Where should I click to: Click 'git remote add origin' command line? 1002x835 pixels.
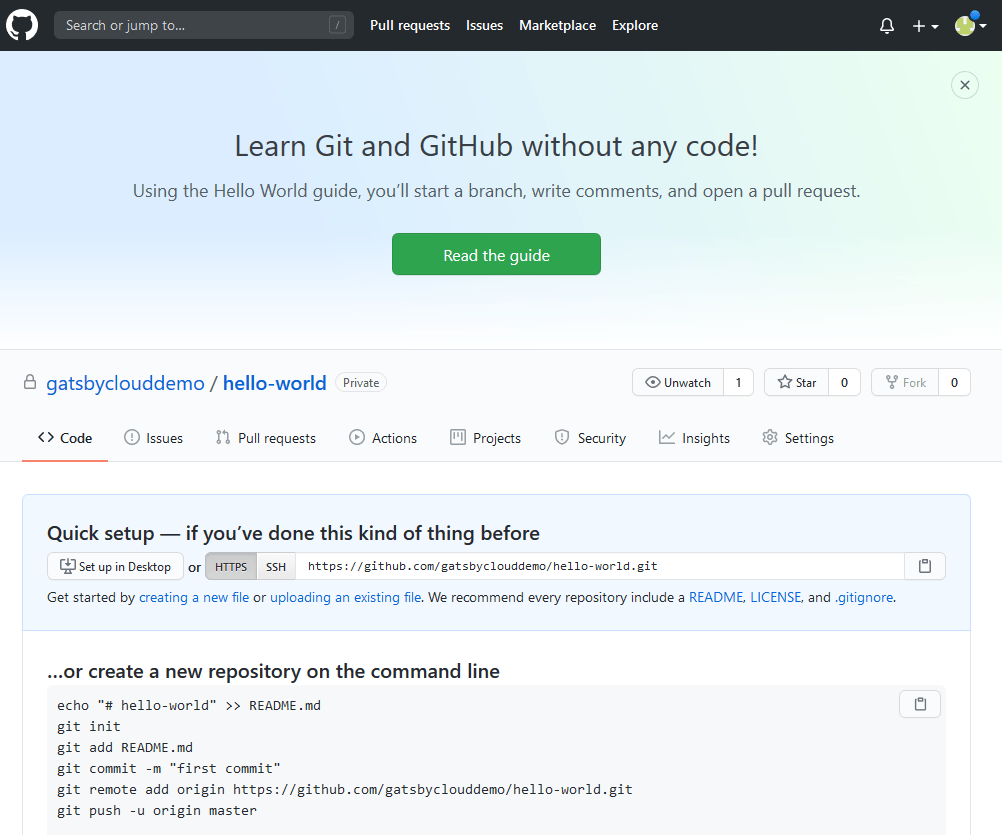[x=344, y=790]
